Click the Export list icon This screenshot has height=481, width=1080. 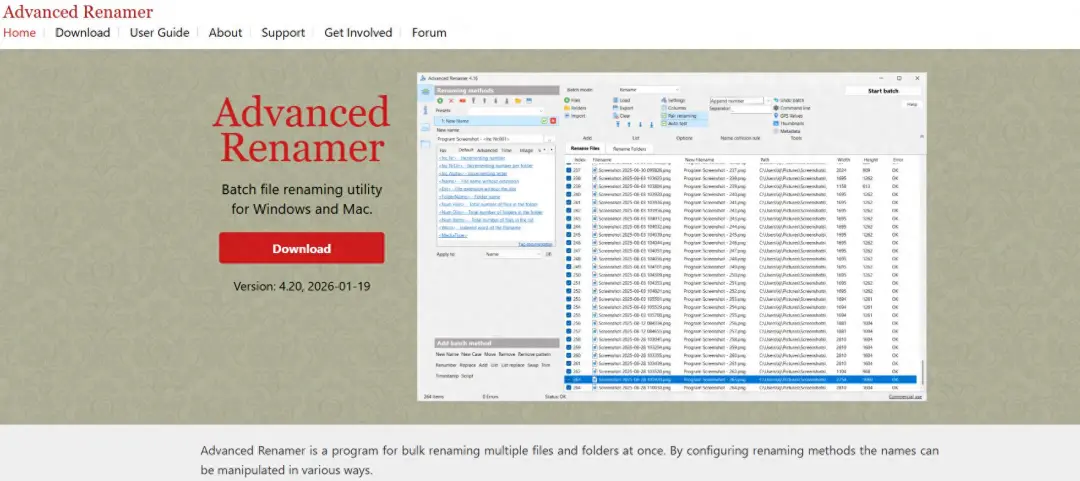tap(616, 108)
